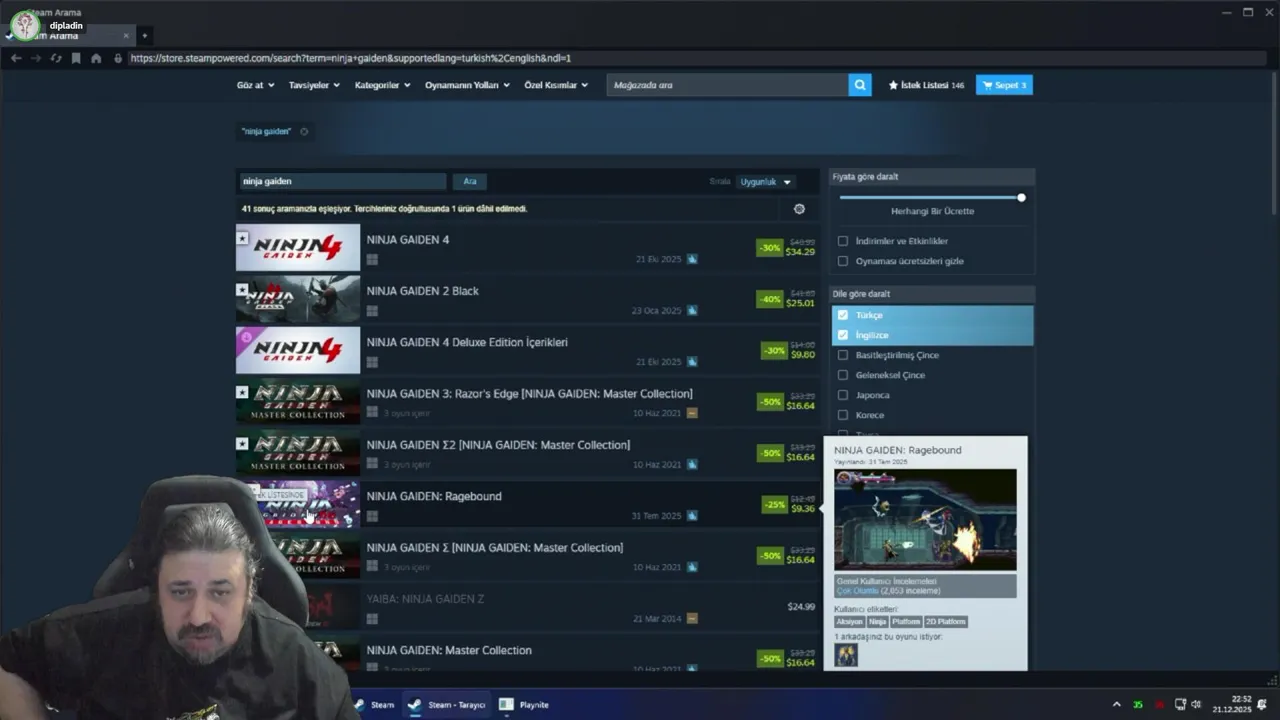Open Steam from the taskbar
Screen dimensions: 1280x720
coord(375,705)
